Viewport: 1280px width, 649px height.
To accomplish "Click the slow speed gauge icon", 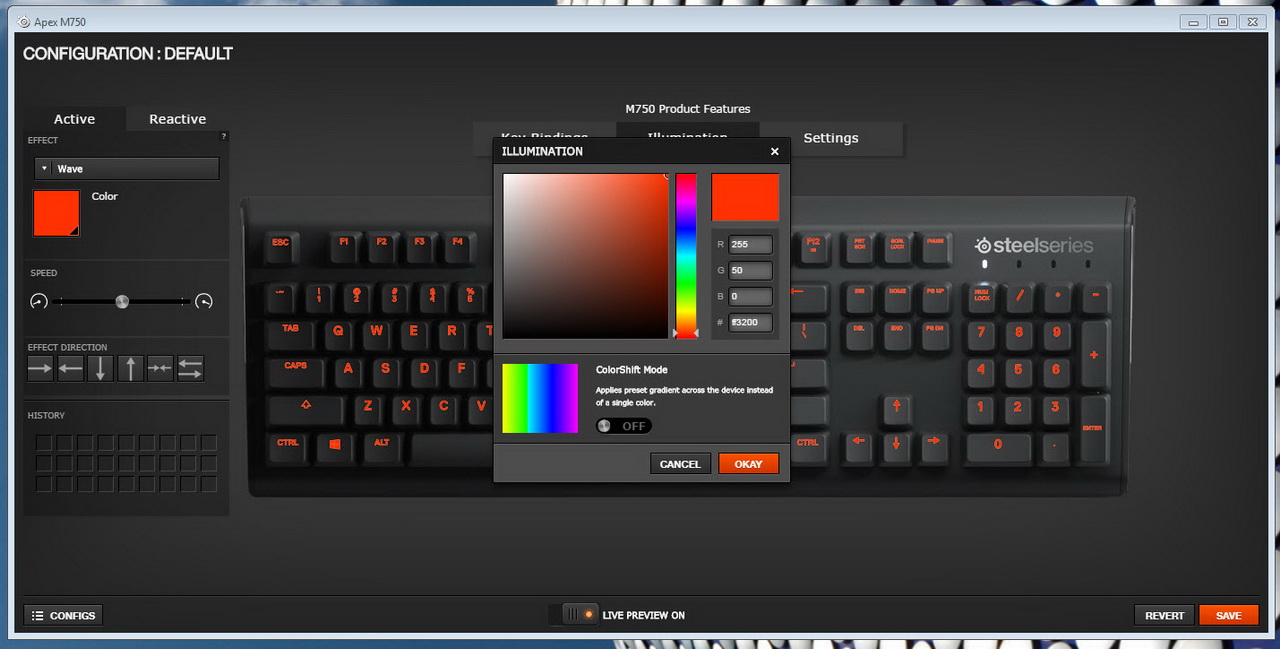I will [x=39, y=301].
